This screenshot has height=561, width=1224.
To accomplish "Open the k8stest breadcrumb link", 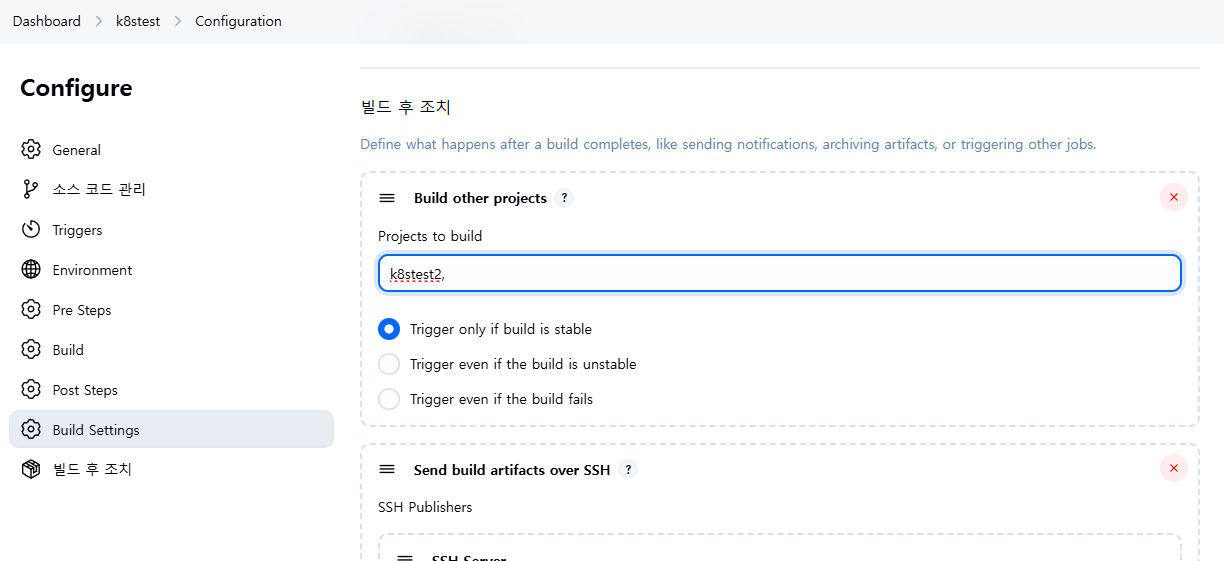I will coord(138,21).
